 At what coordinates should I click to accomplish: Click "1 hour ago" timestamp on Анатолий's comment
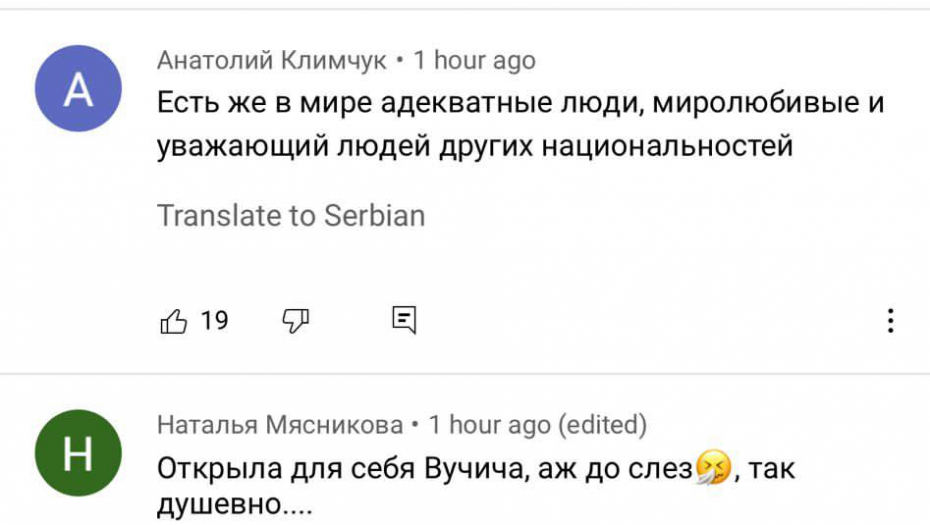pyautogui.click(x=475, y=61)
